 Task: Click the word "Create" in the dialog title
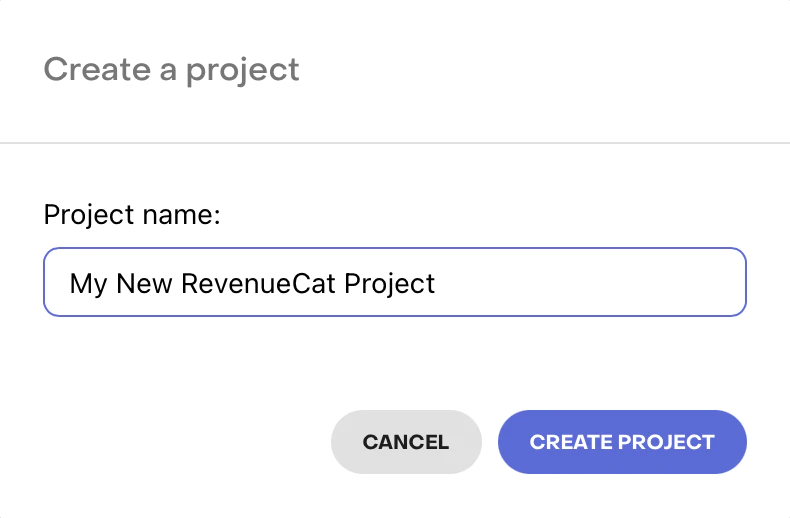[88, 70]
